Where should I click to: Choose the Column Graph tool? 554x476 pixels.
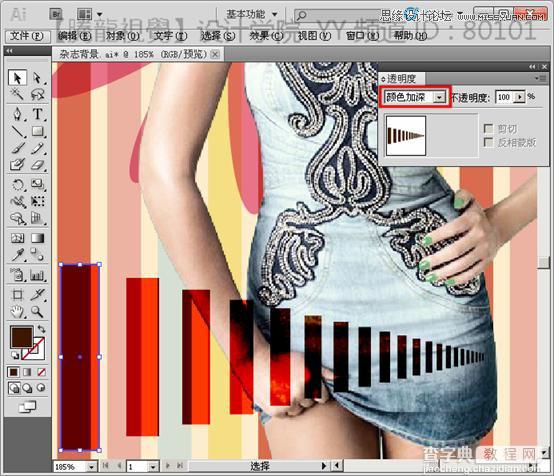(x=37, y=275)
